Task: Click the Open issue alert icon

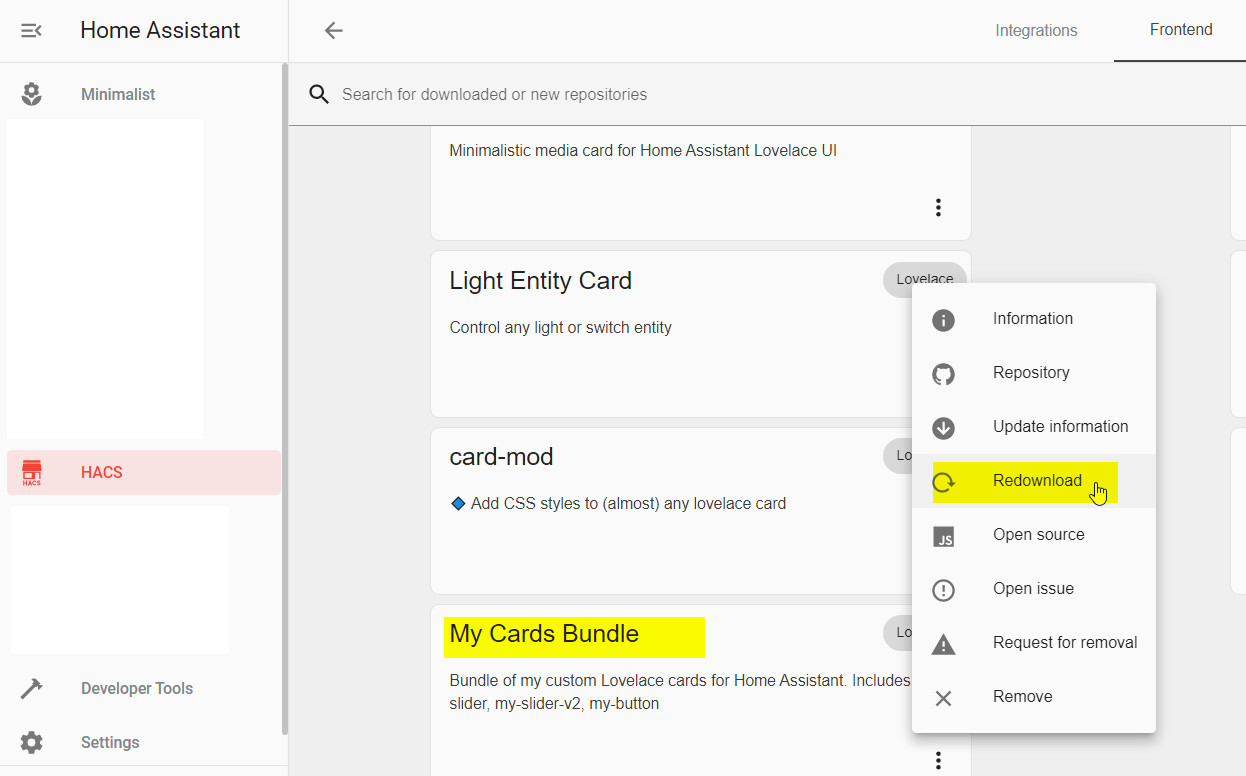Action: pos(943,590)
